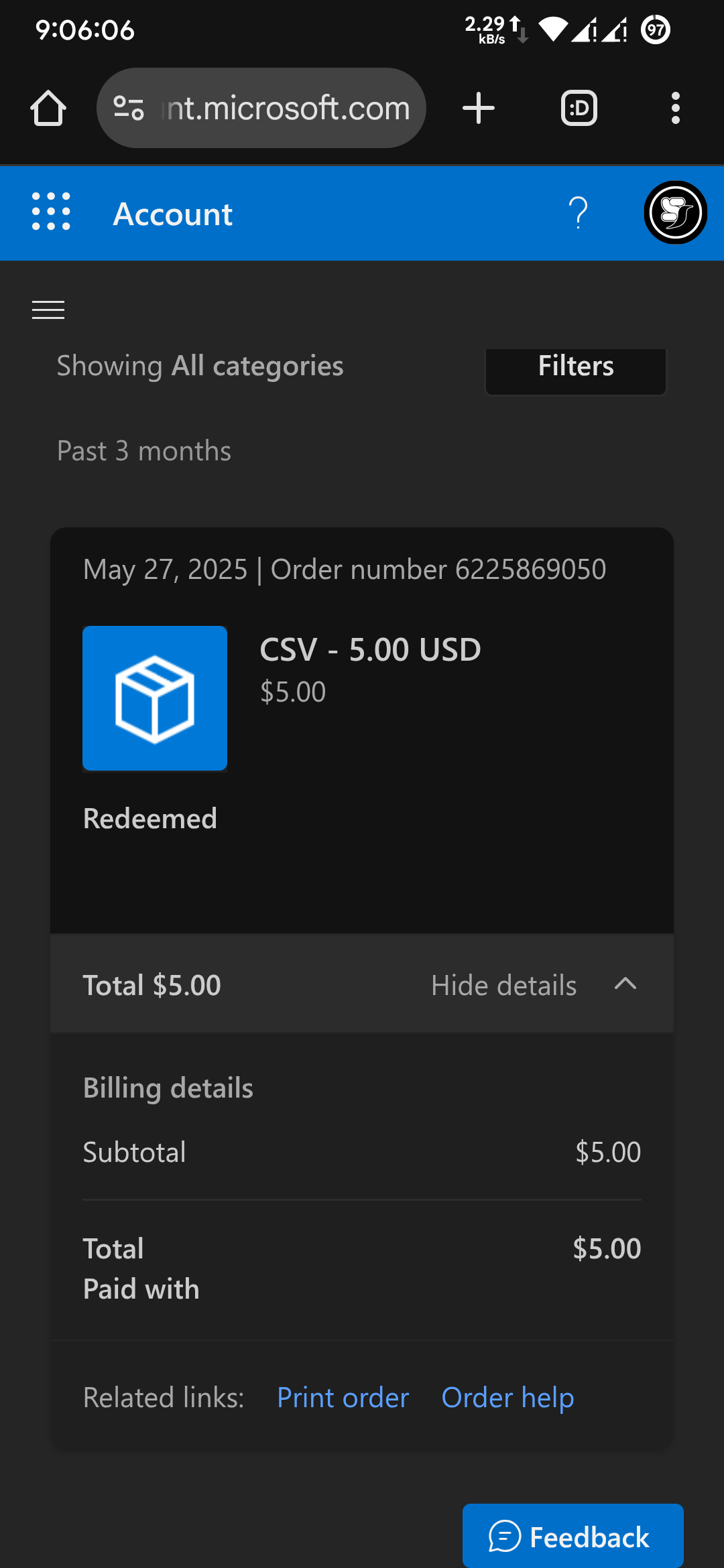This screenshot has width=724, height=1568.
Task: Collapse order with Hide details
Action: coord(504,986)
